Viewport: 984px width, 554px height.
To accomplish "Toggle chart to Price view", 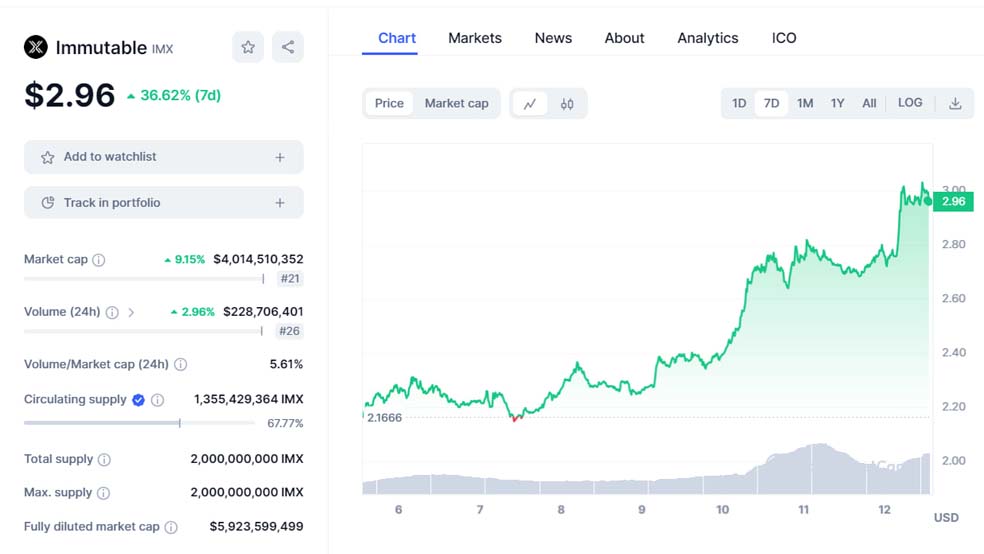I will (389, 103).
